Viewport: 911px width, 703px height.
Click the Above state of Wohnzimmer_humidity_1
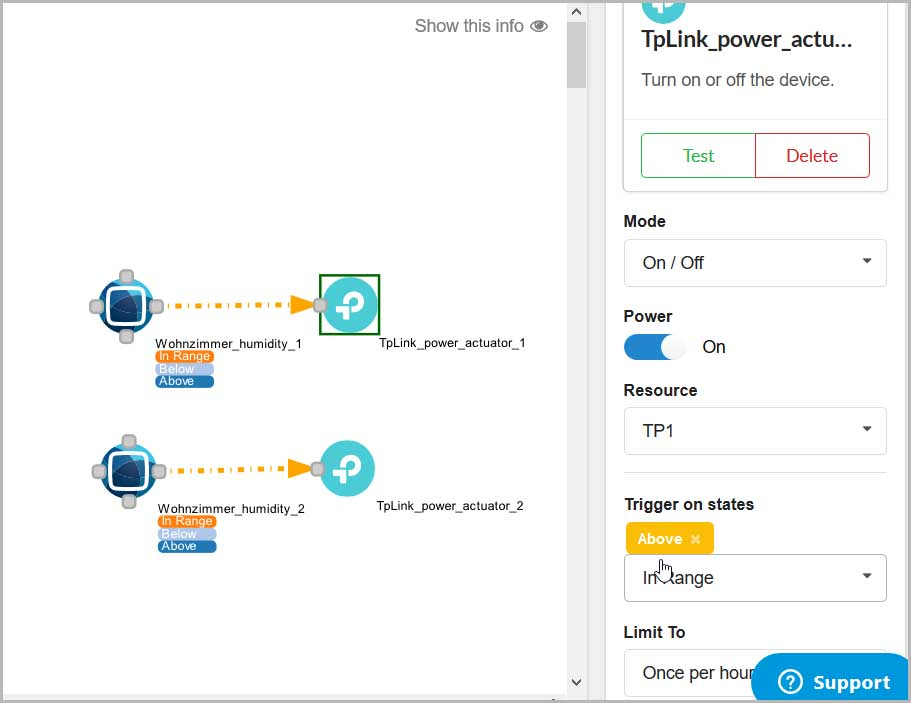tap(185, 381)
